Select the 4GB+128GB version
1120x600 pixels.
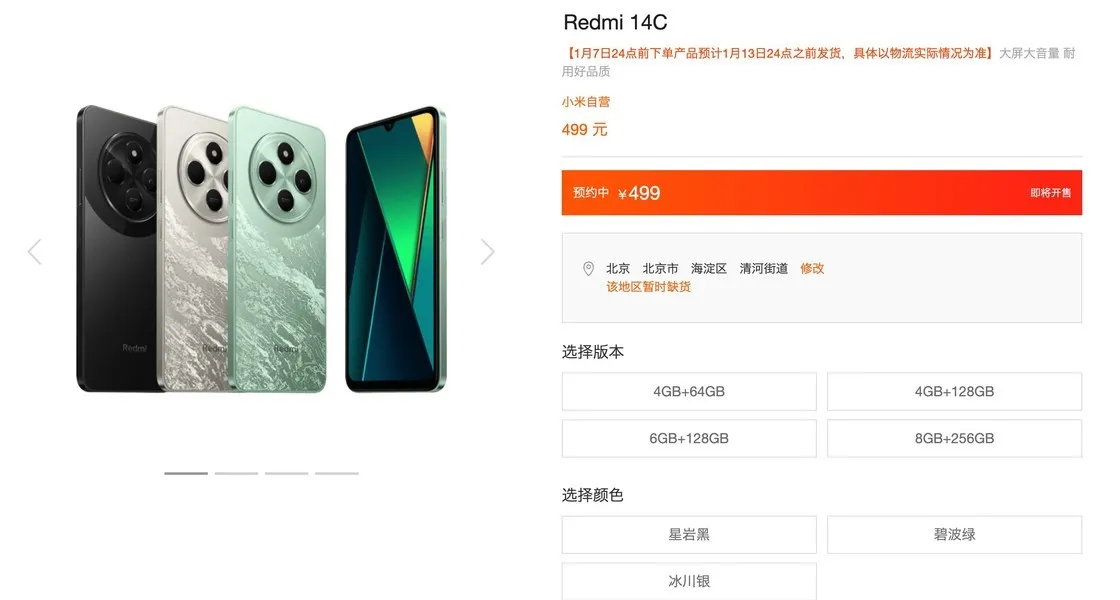coord(954,391)
